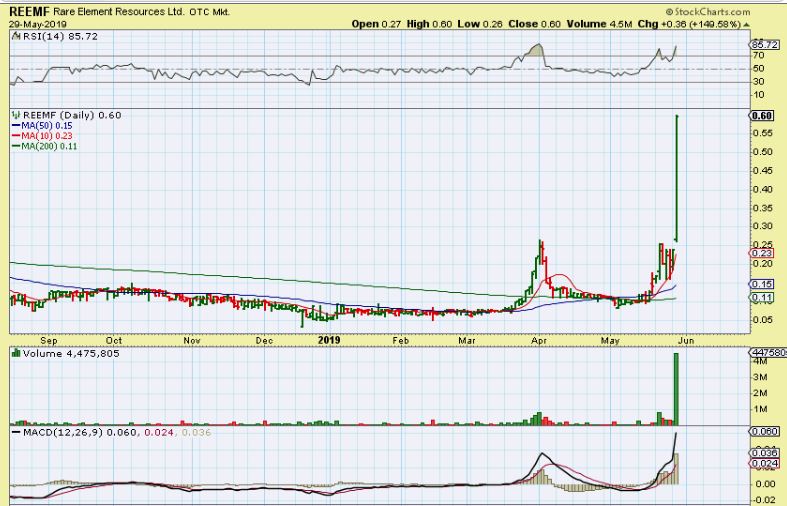
Task: Click the REEMF (Daily) 0.60 legend label
Action: (72, 115)
